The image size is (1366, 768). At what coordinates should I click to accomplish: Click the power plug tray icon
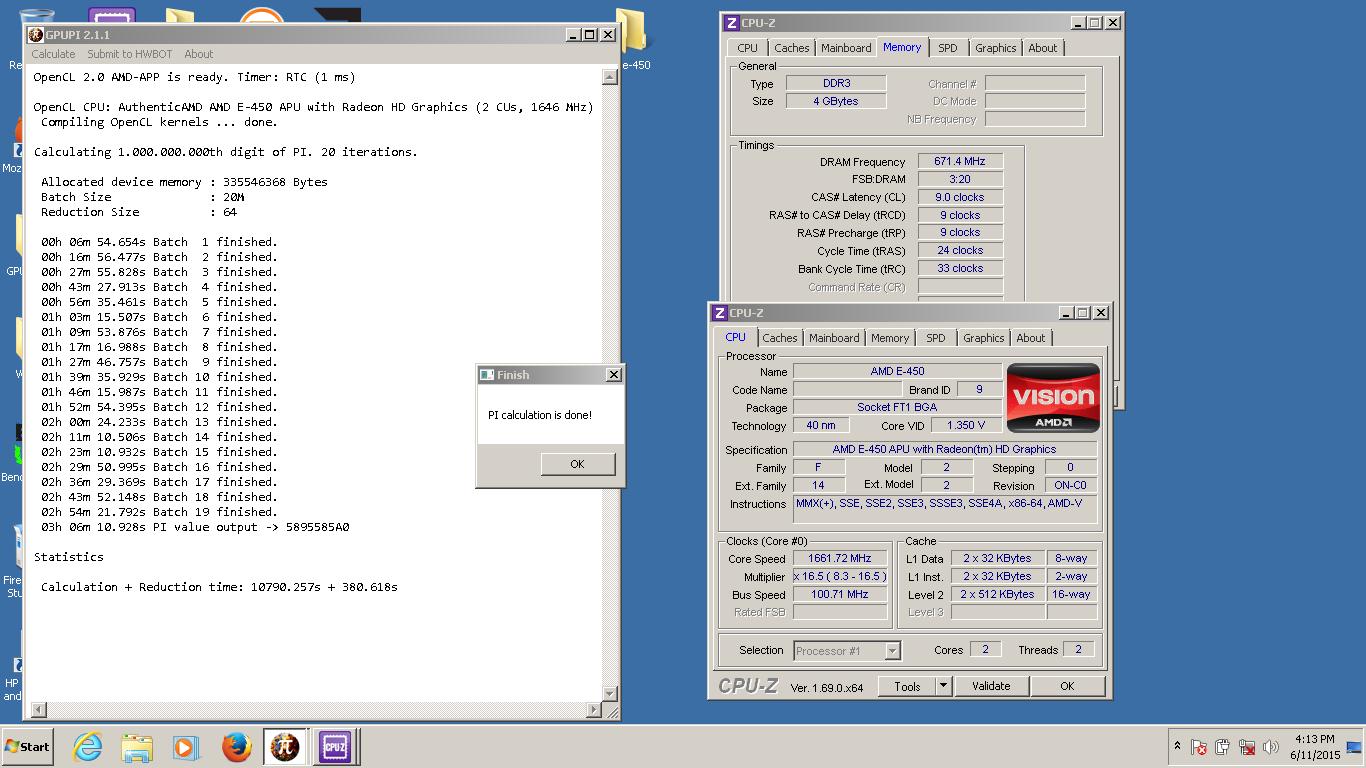click(x=1223, y=747)
